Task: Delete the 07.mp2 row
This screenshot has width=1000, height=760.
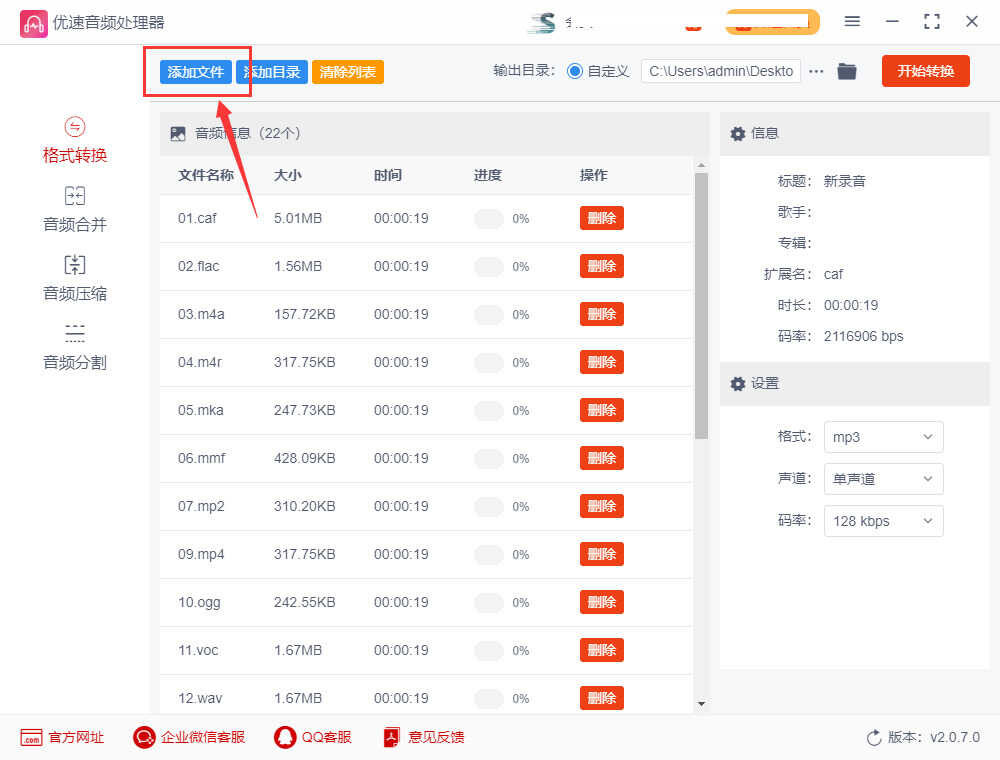Action: pyautogui.click(x=601, y=506)
